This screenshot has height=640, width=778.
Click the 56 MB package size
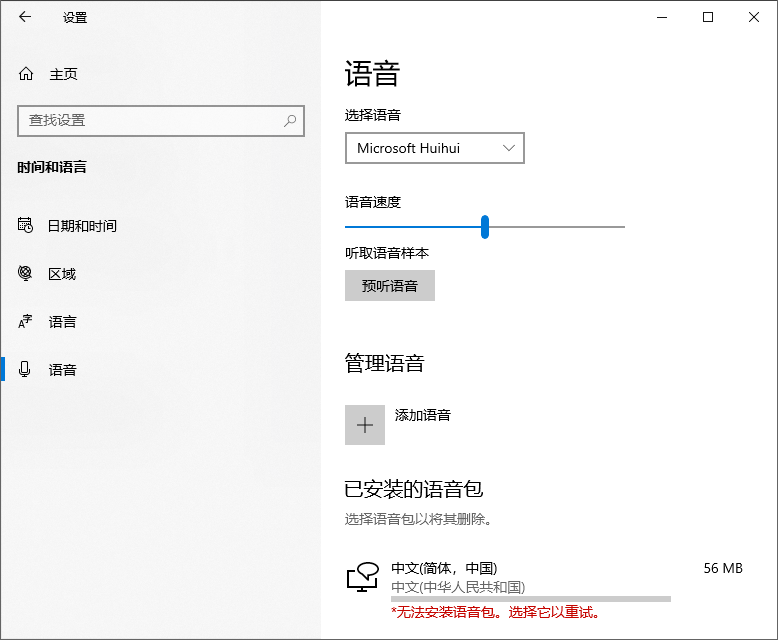[x=723, y=569]
